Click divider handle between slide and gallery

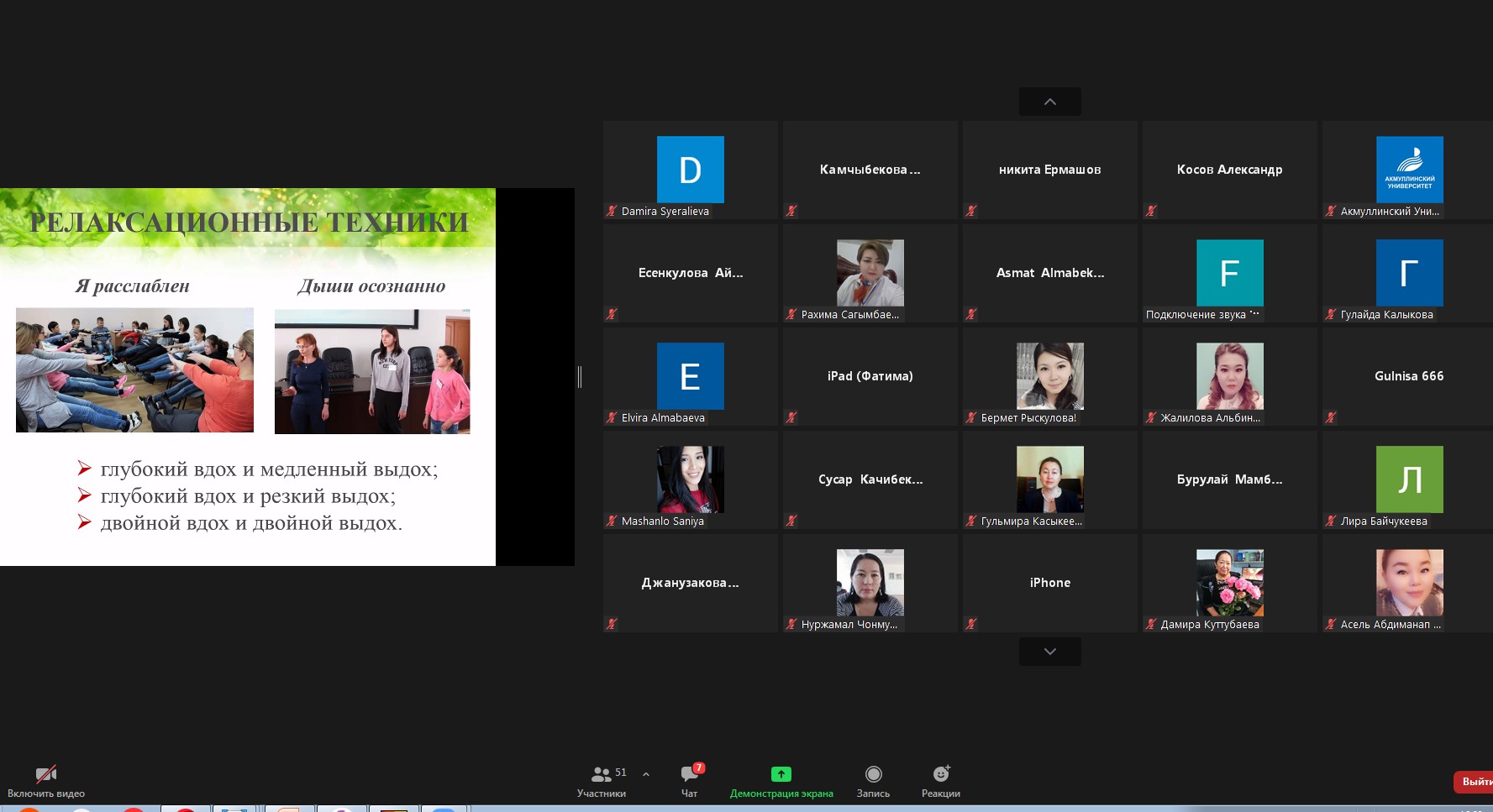(x=580, y=377)
